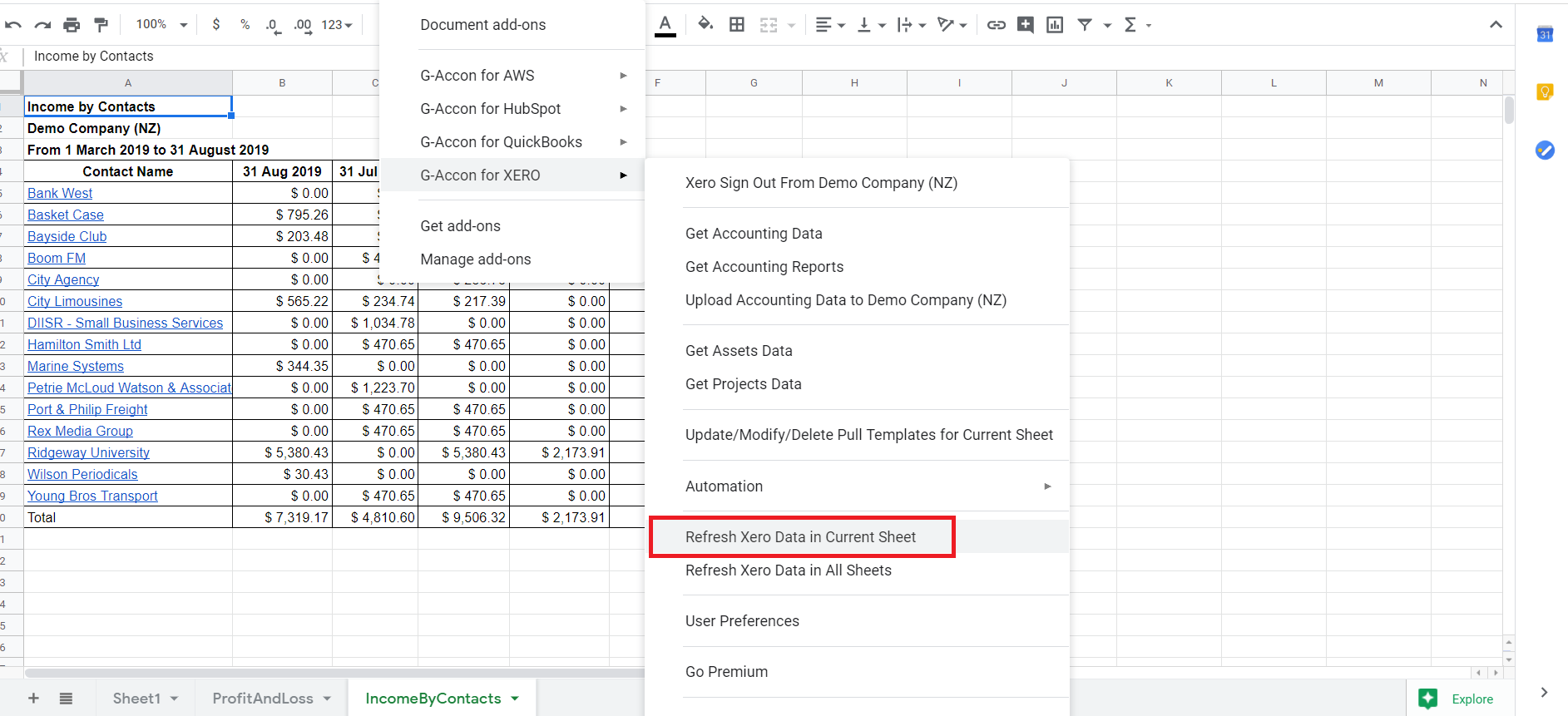Click the Insert chart icon
Screen dimensions: 1568x716
point(1055,25)
